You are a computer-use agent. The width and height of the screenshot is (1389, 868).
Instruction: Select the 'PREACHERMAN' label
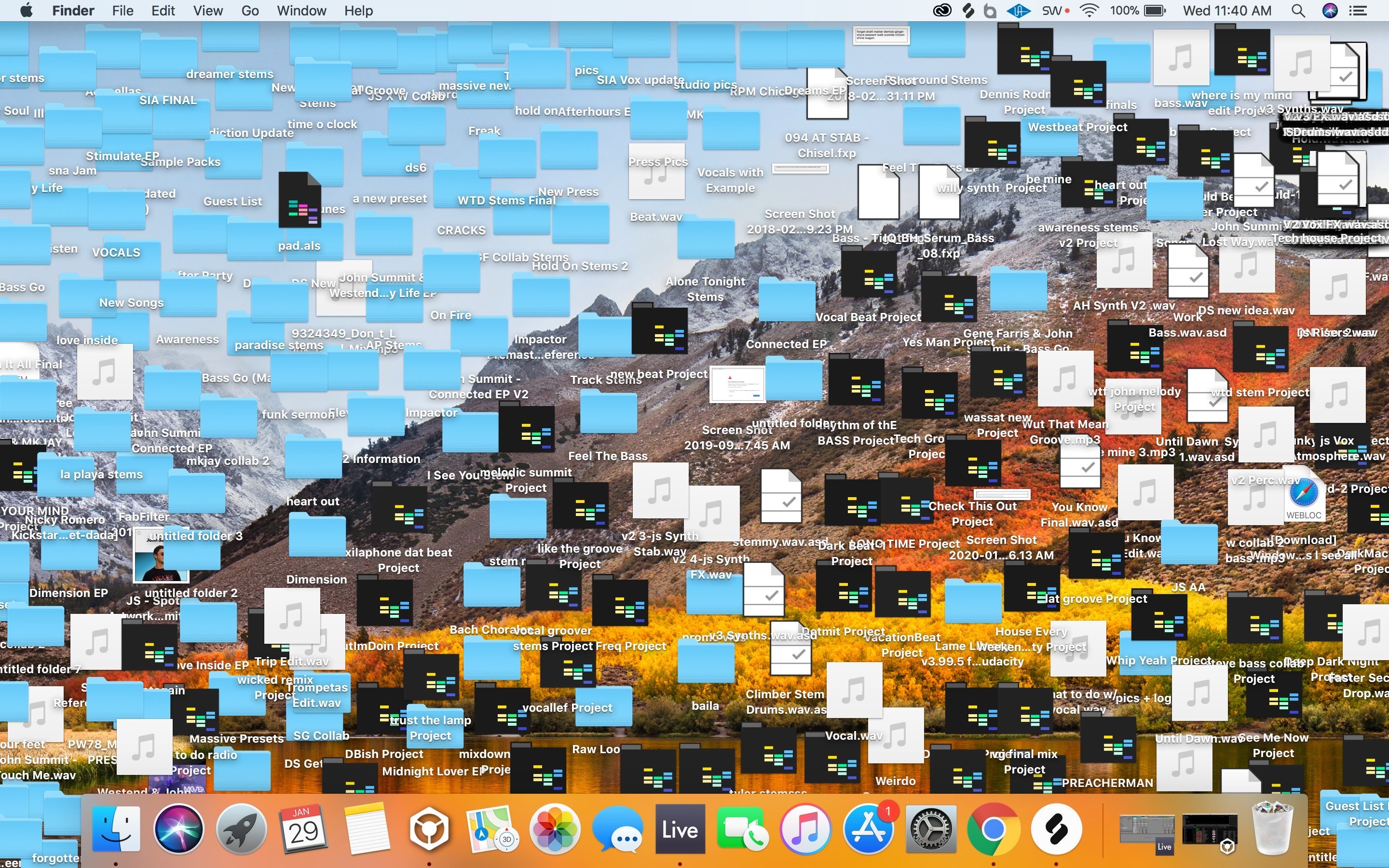click(x=1107, y=783)
